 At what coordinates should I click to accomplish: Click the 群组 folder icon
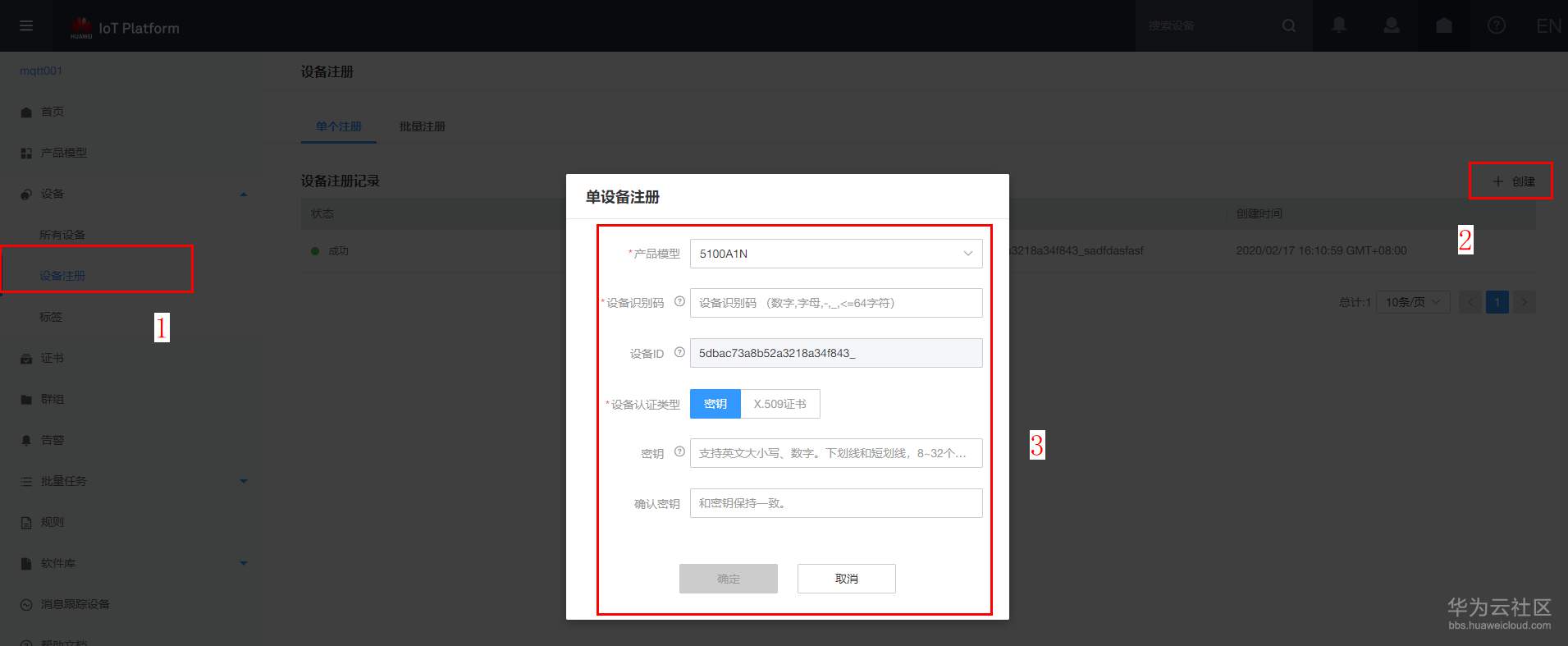[x=26, y=400]
